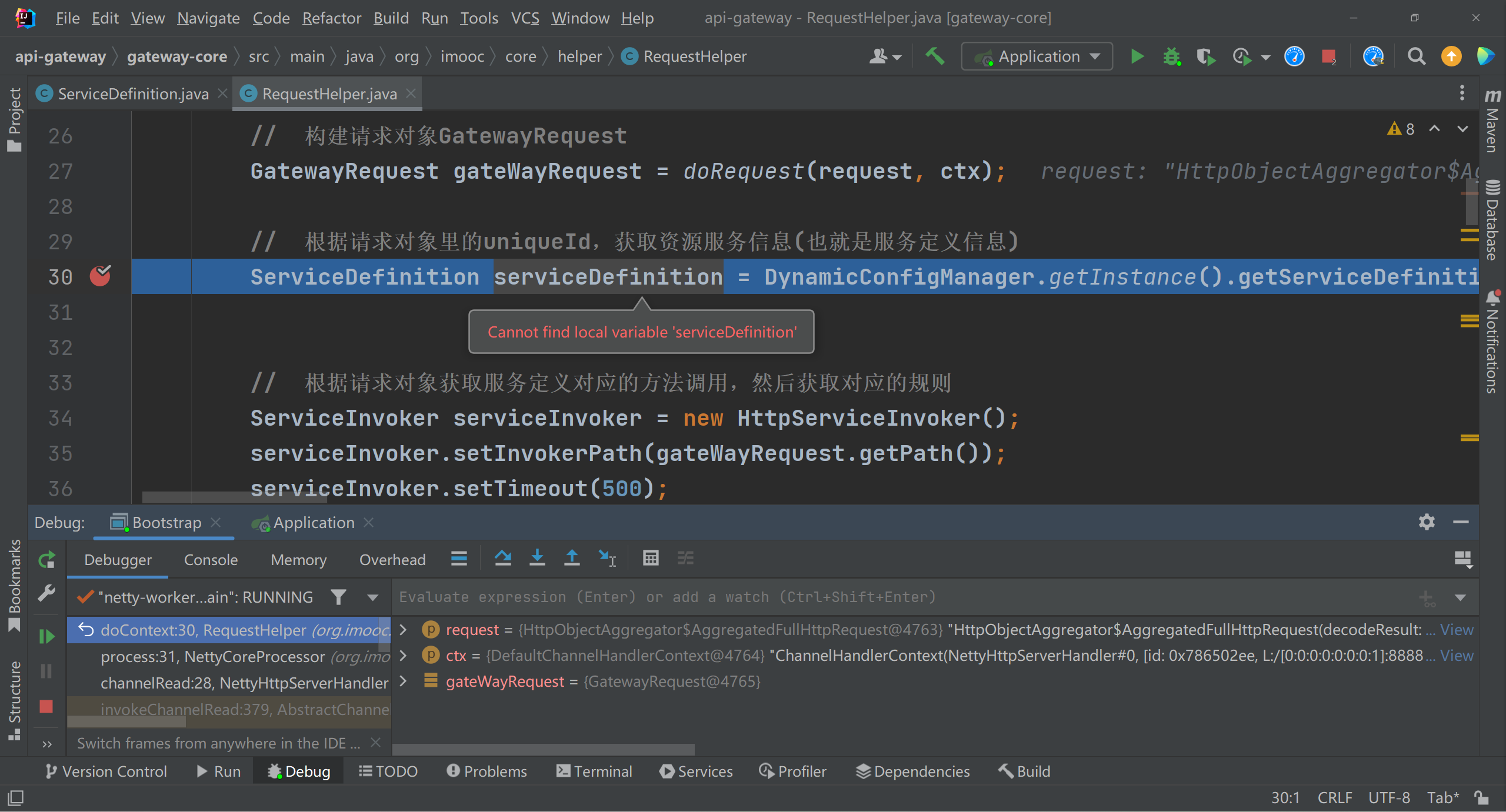Screen dimensions: 1506x812
Task: Toggle tool window bars button in status bar
Action: coord(15,798)
